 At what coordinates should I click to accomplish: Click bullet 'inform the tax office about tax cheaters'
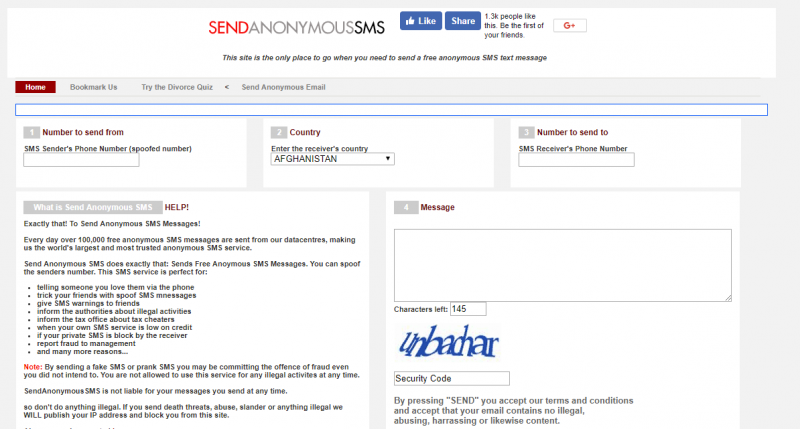(106, 319)
